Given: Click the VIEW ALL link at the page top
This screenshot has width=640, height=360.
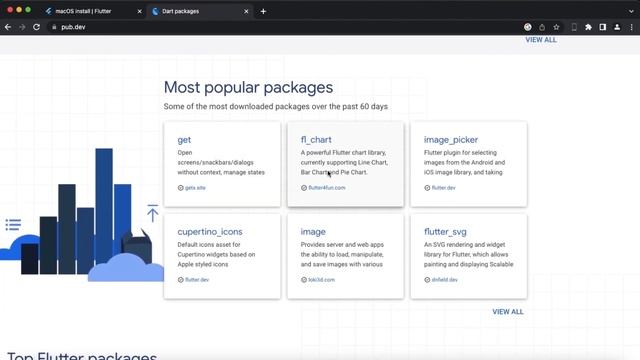Looking at the screenshot, I should [x=541, y=40].
